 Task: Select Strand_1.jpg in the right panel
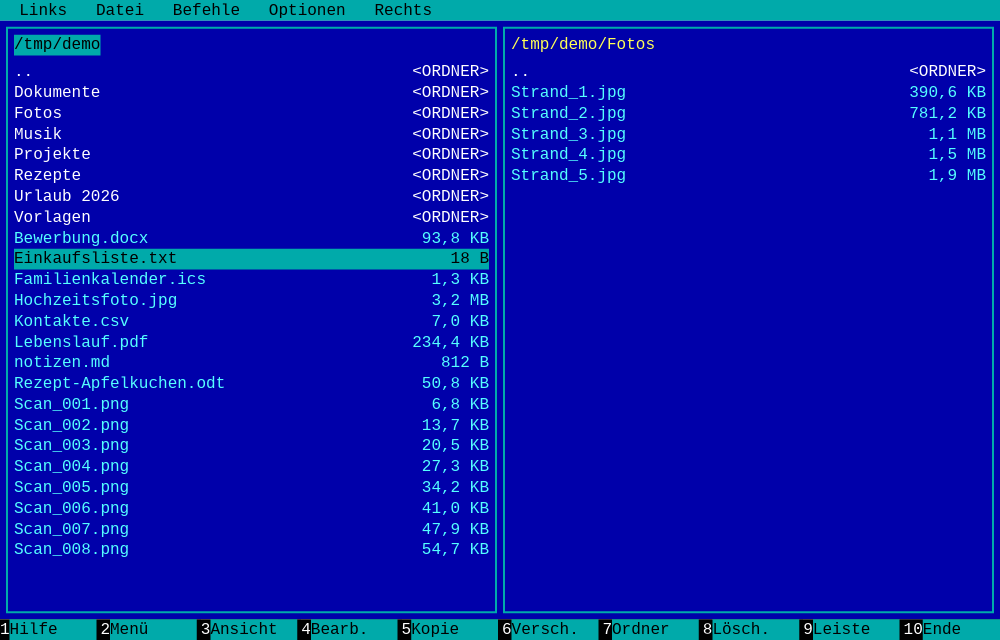point(748,92)
